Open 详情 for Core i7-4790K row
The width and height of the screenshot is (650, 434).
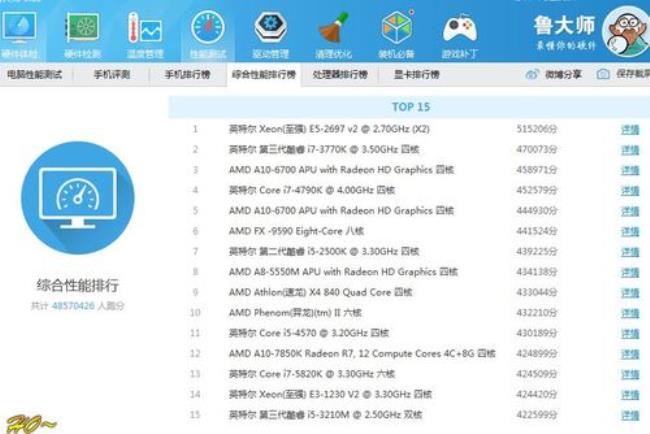[630, 191]
